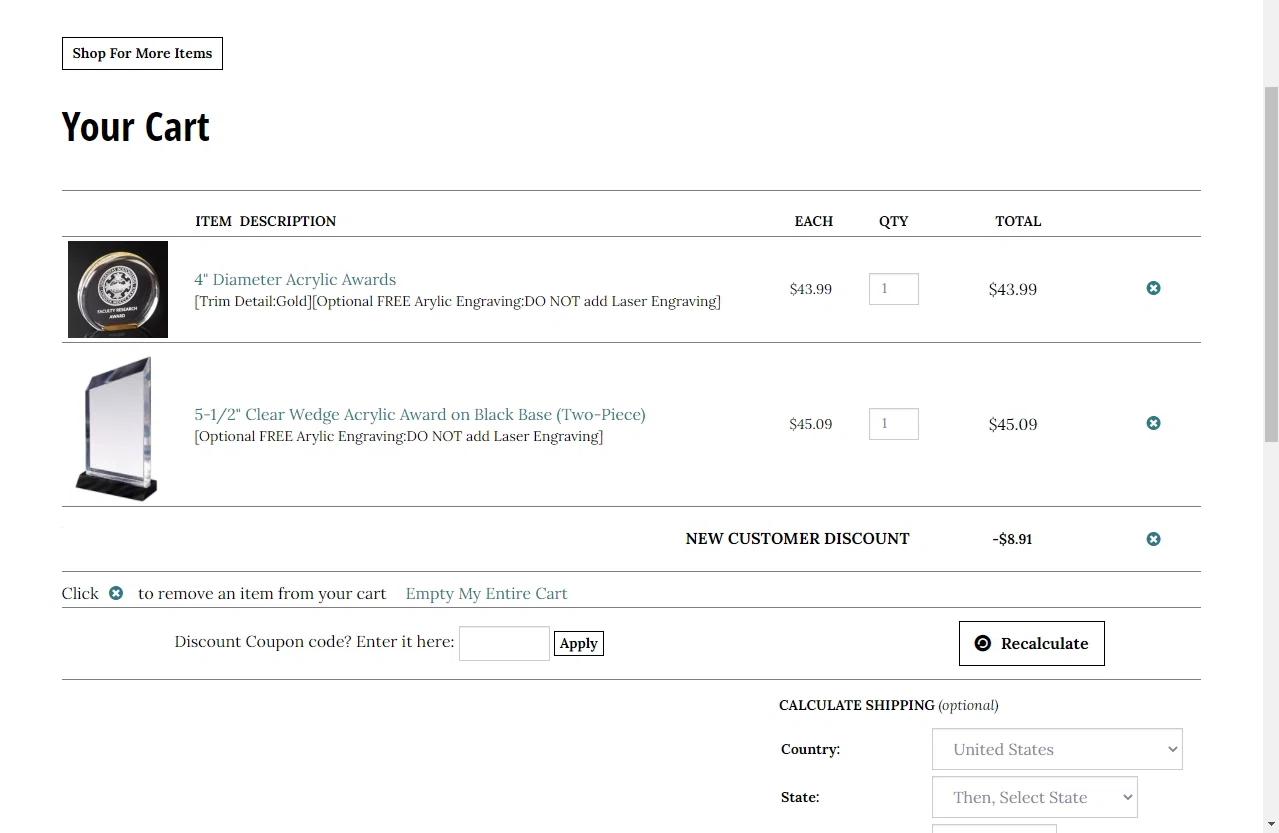Open the 4" Diameter Acrylic Awards product link

click(295, 280)
